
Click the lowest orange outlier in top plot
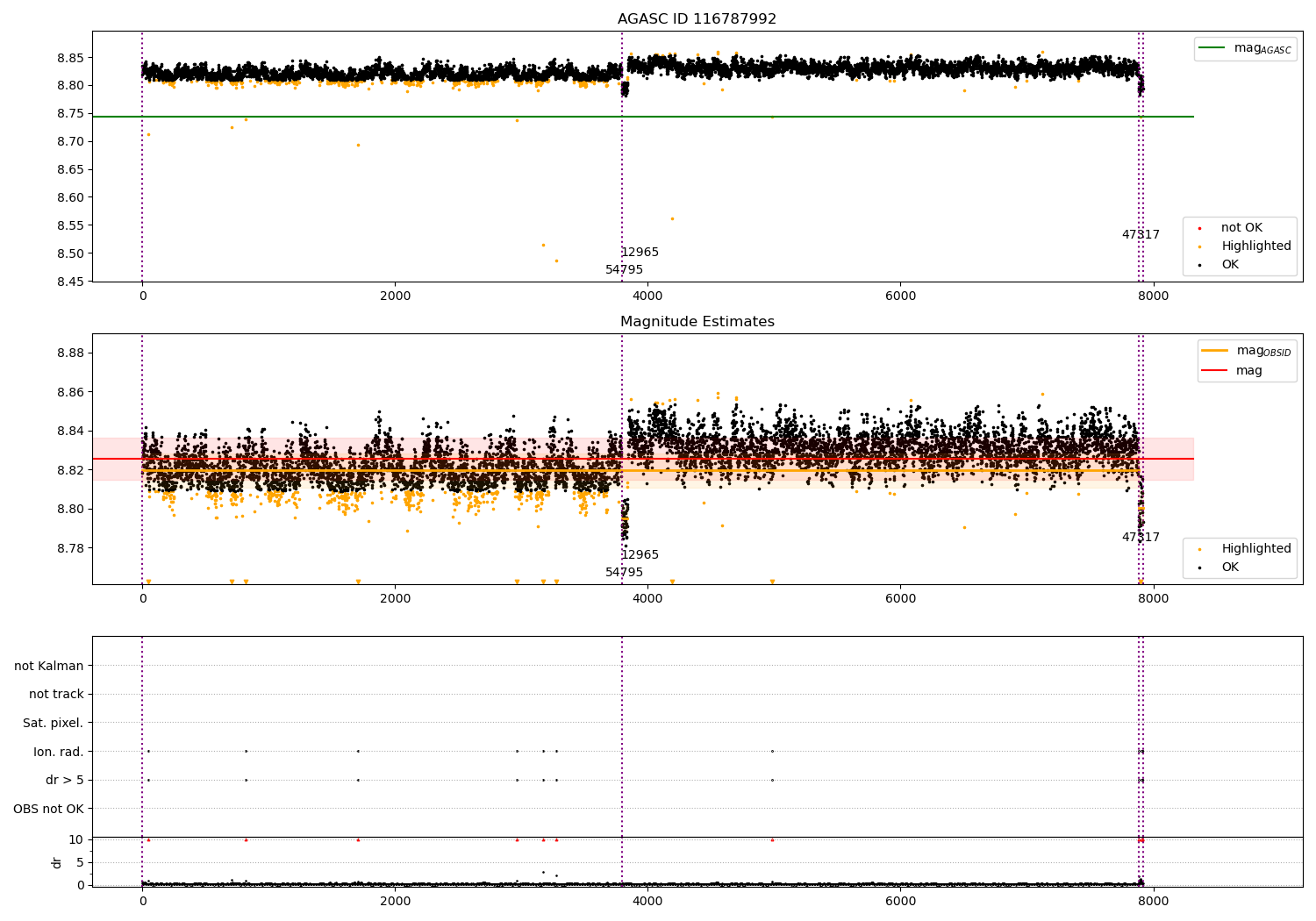556,261
